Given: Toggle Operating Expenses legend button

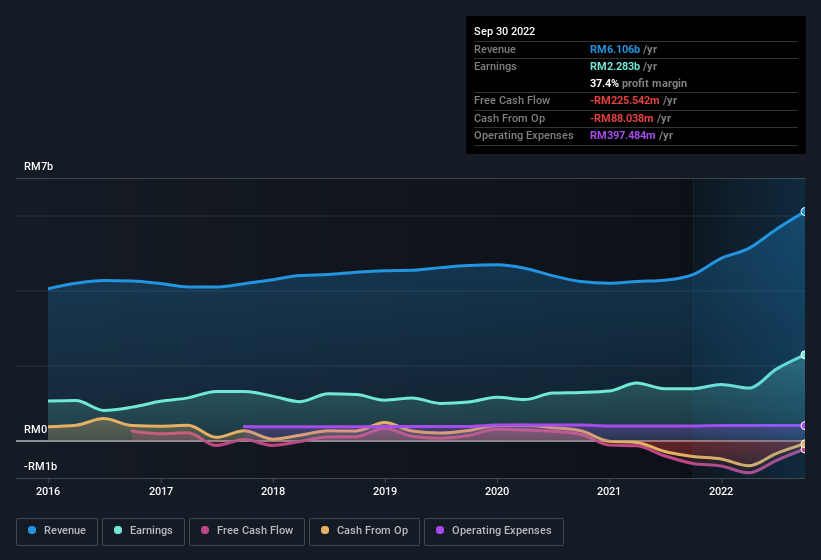Looking at the screenshot, I should click(493, 531).
